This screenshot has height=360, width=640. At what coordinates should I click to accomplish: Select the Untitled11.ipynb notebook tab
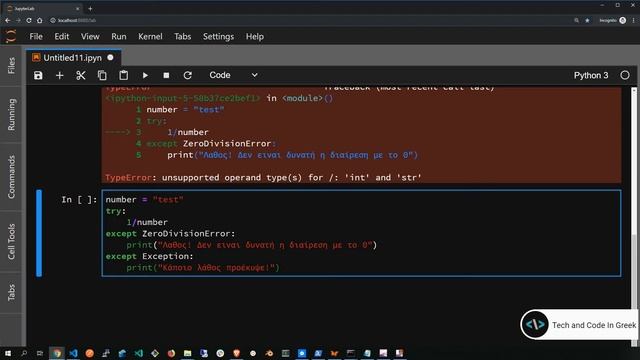[x=73, y=58]
